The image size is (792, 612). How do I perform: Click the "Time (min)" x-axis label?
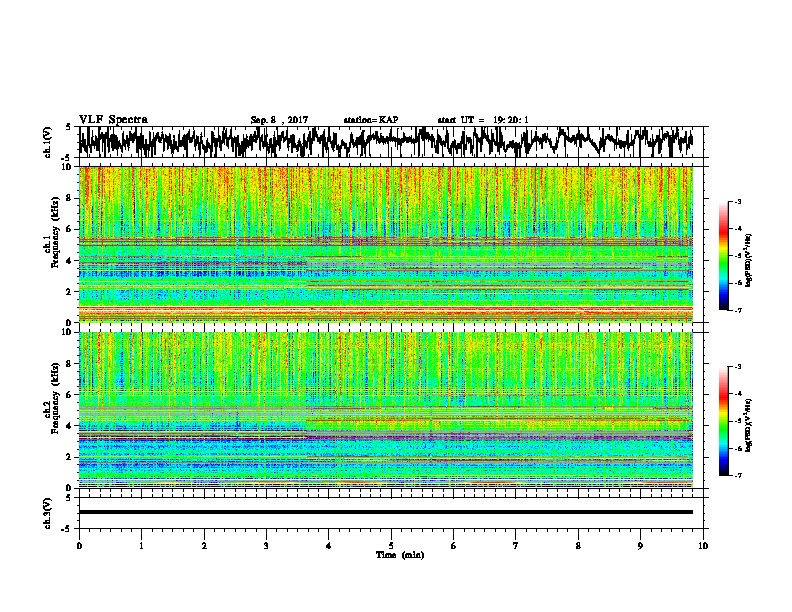(x=400, y=555)
